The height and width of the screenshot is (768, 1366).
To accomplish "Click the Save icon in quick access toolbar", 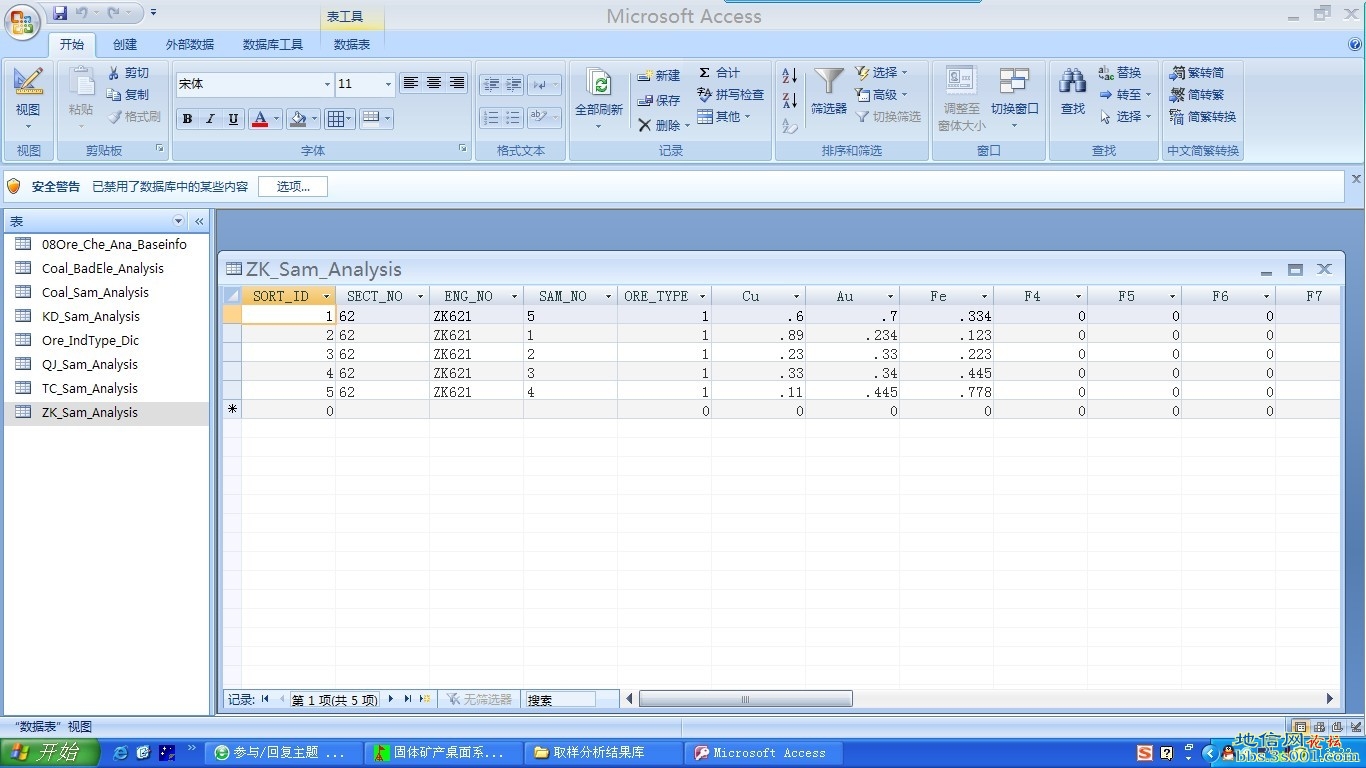I will tap(60, 13).
